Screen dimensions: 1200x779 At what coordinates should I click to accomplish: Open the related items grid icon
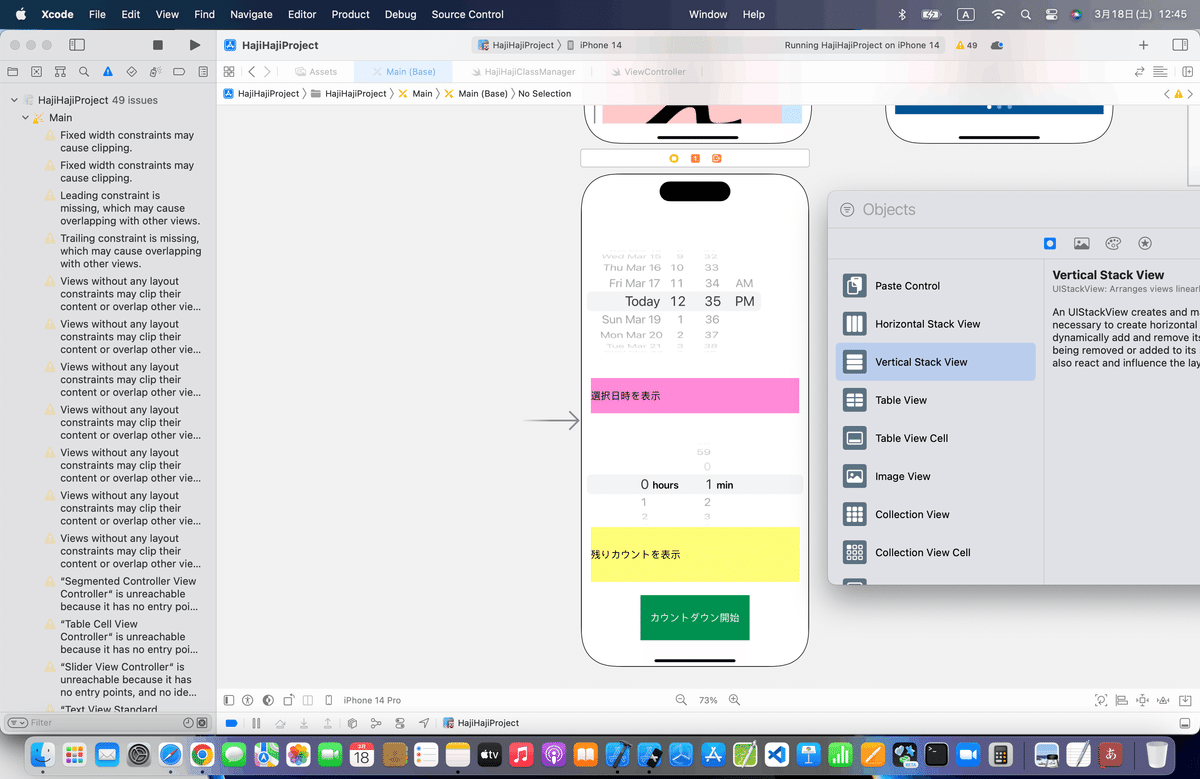point(229,72)
